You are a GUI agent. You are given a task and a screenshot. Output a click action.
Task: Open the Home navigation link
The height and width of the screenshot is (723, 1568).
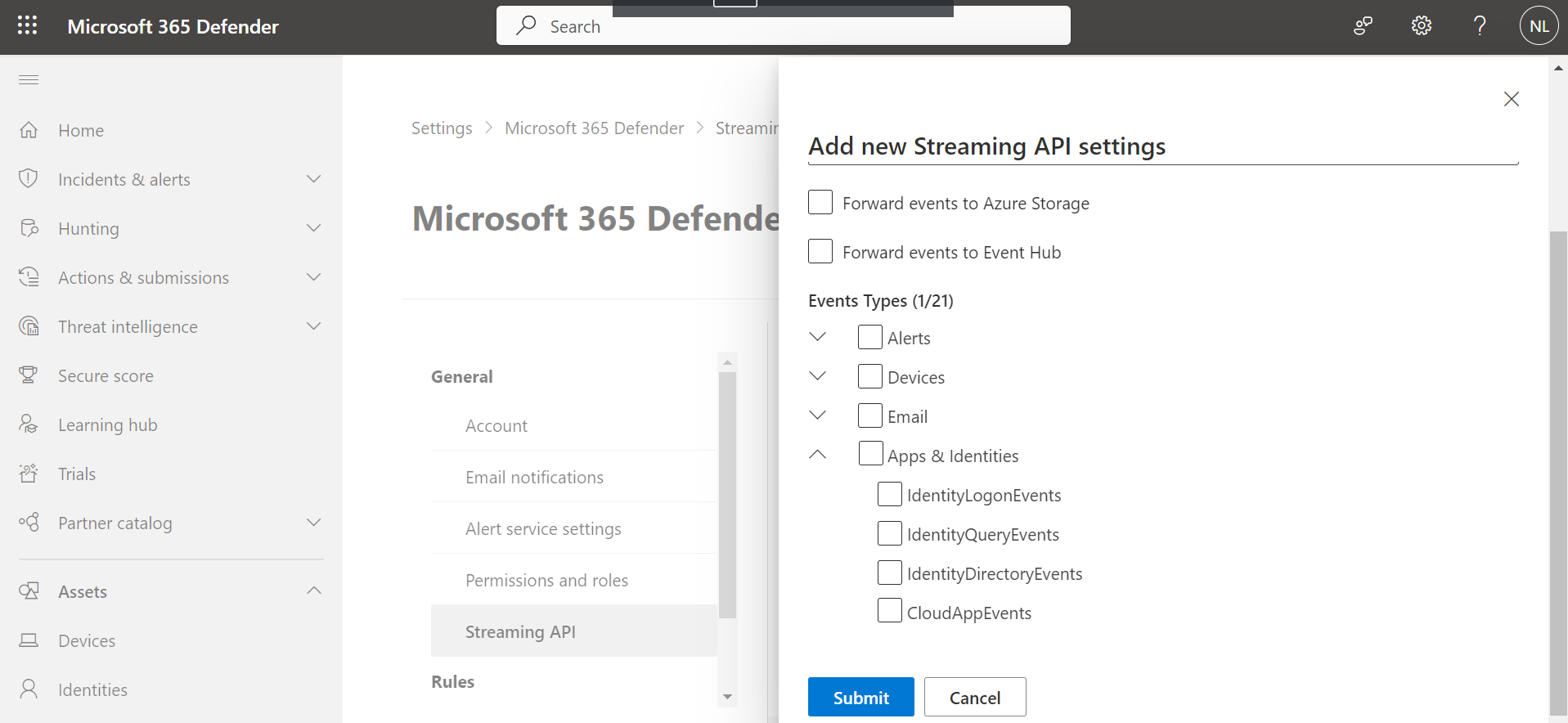click(x=81, y=131)
